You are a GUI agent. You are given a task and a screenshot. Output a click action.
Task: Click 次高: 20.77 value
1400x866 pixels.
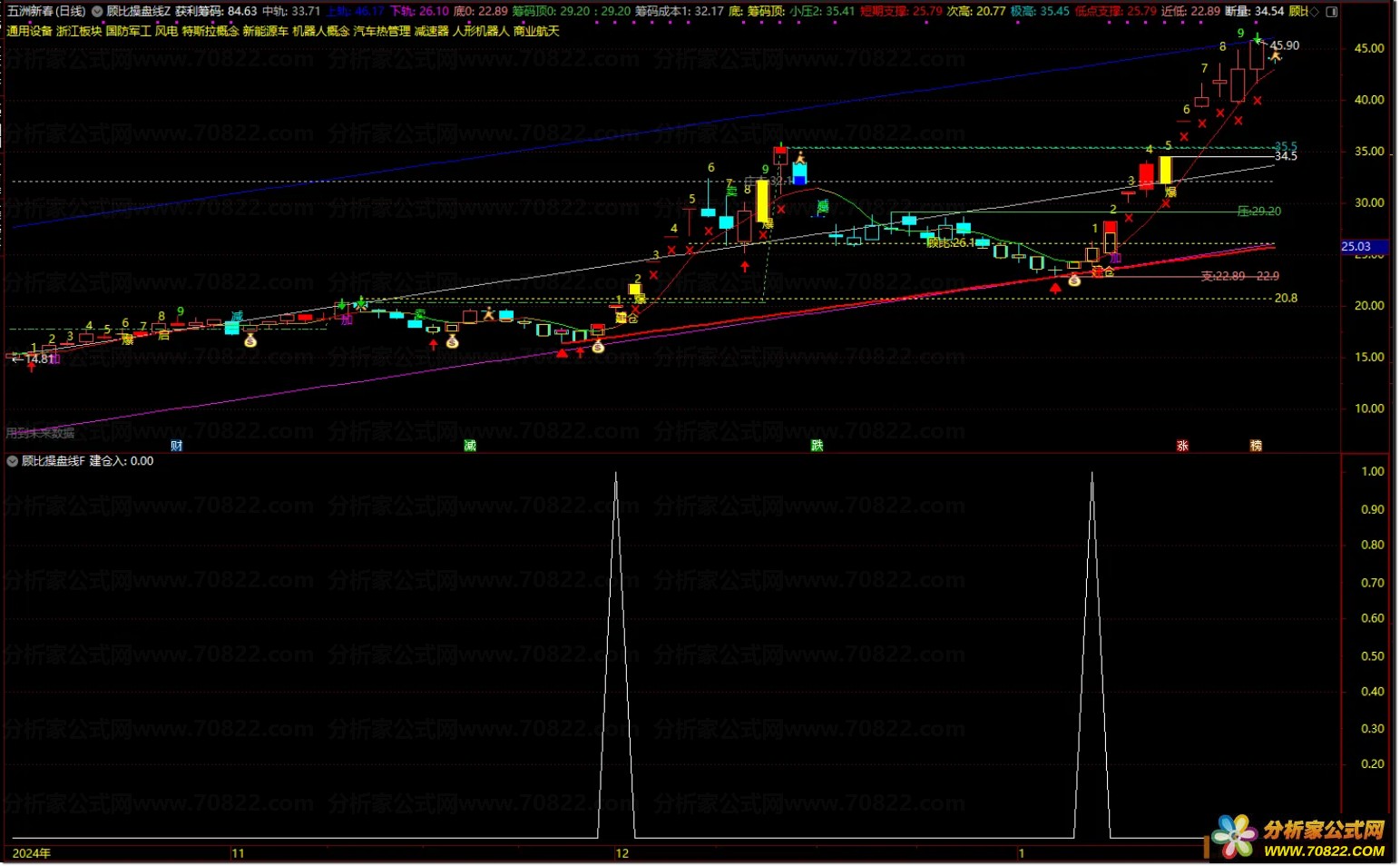click(x=976, y=12)
